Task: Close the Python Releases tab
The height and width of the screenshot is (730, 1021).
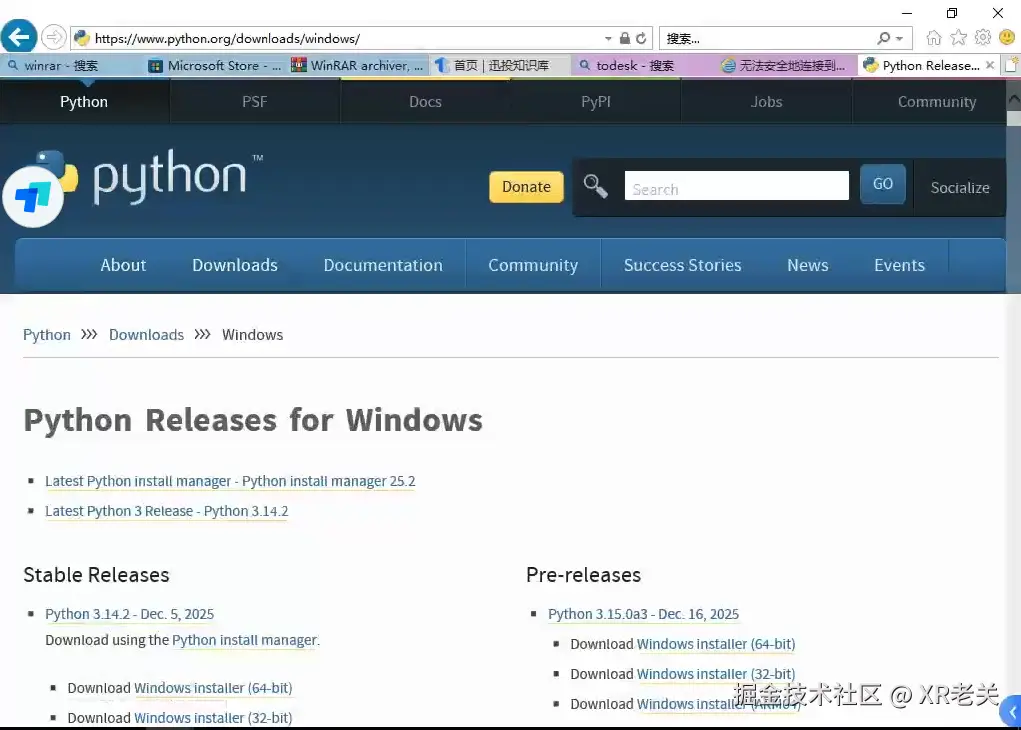Action: 990,65
